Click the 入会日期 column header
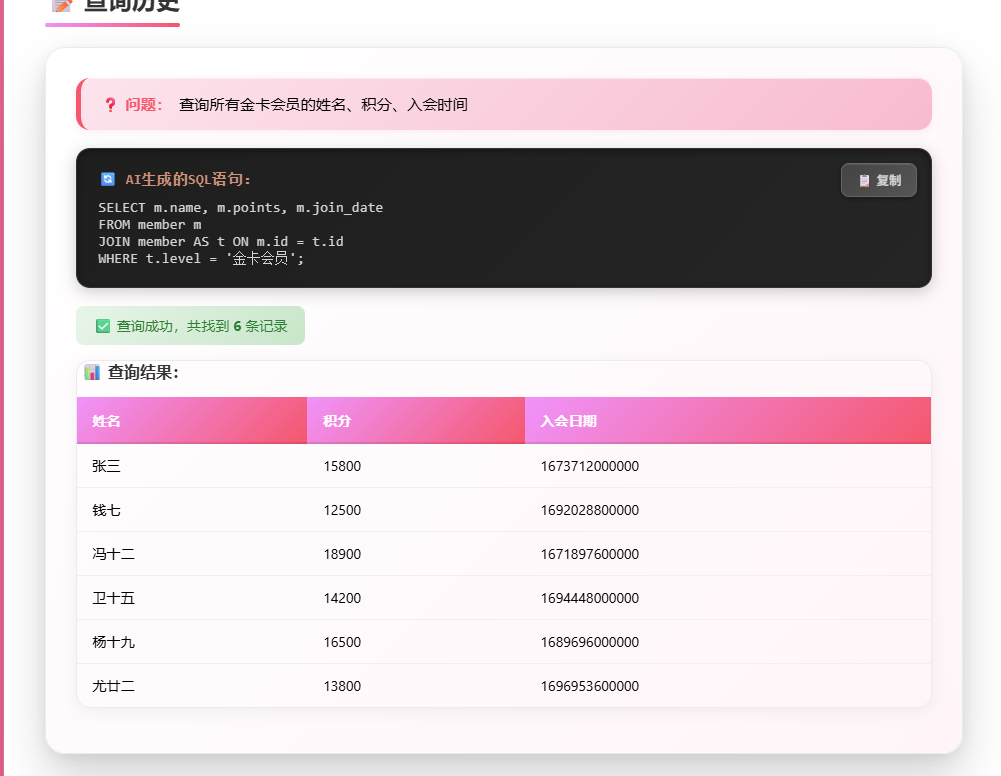1001x776 pixels. pyautogui.click(x=728, y=421)
